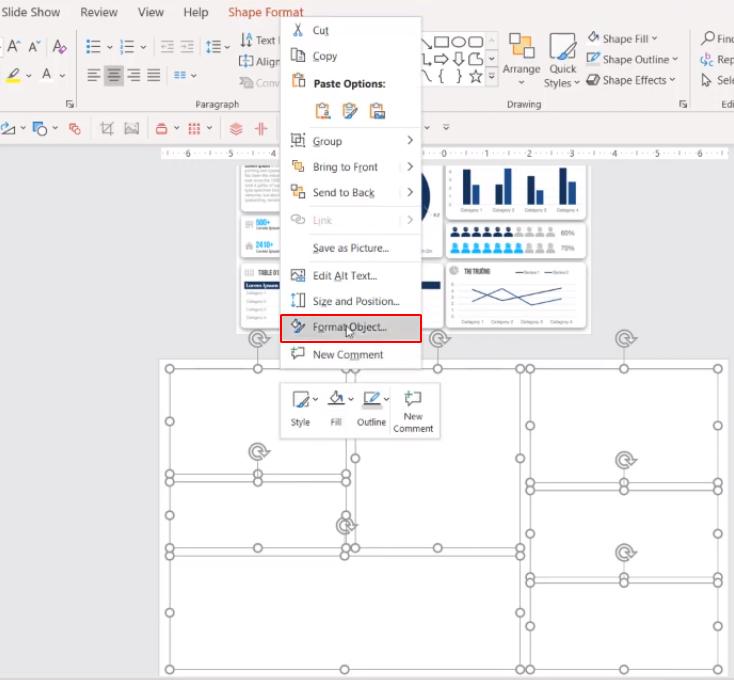Click the bullets list icon

click(93, 46)
